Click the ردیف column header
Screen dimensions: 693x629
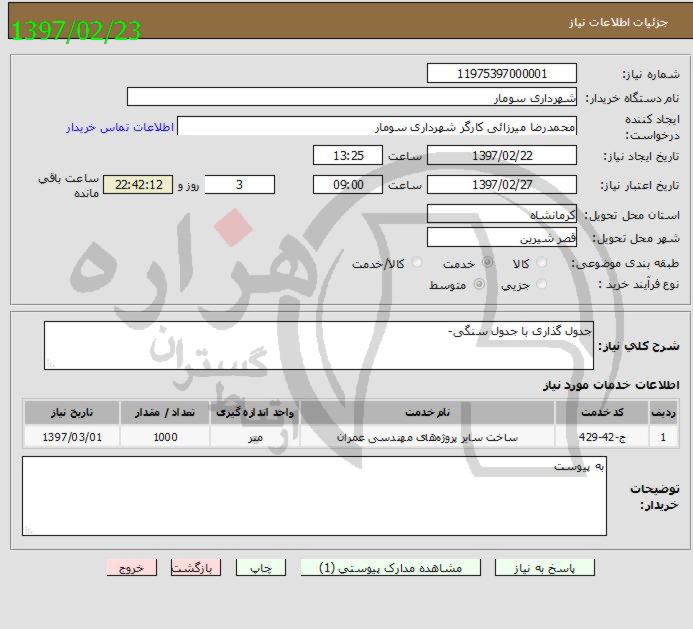[663, 412]
